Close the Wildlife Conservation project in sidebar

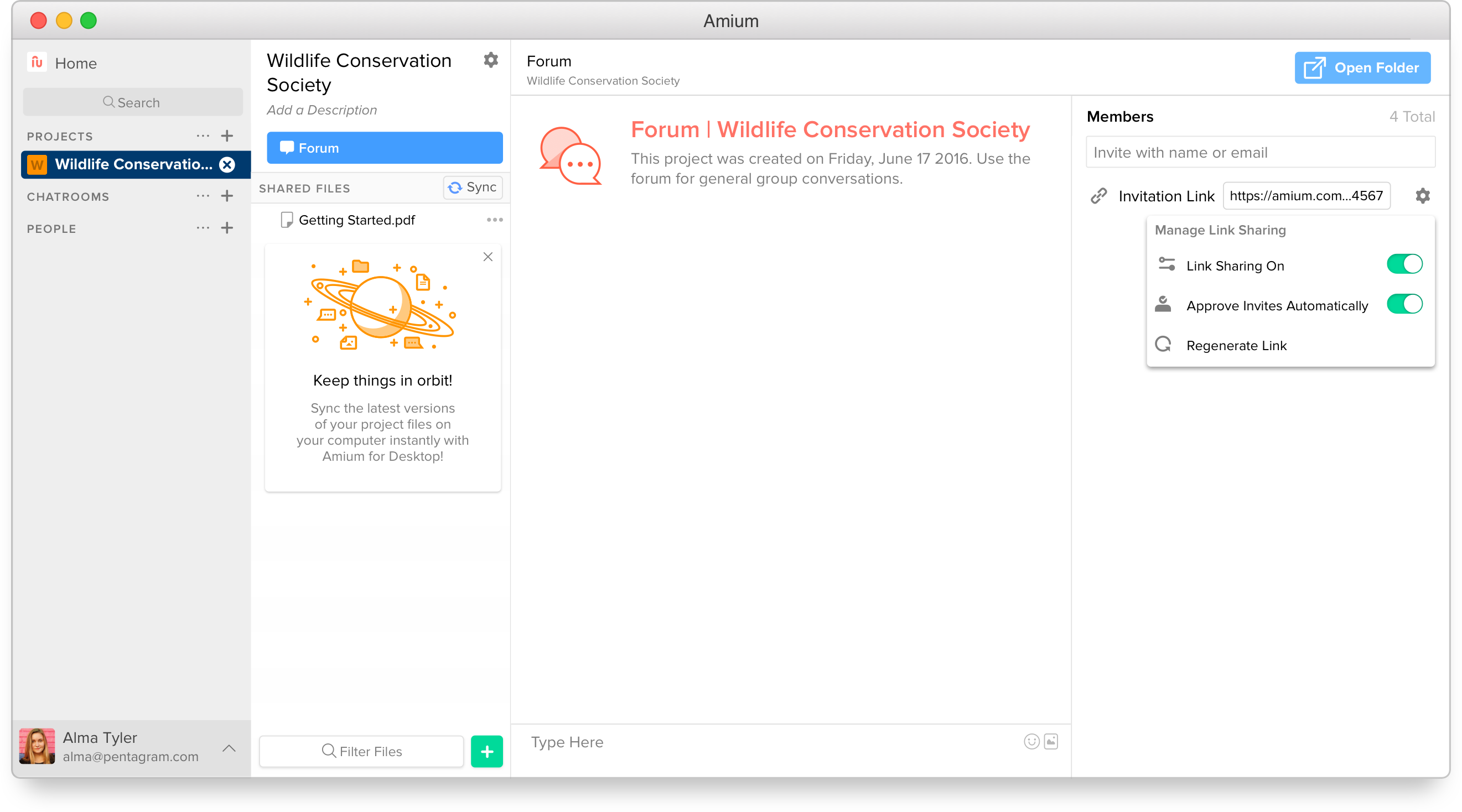click(x=227, y=164)
